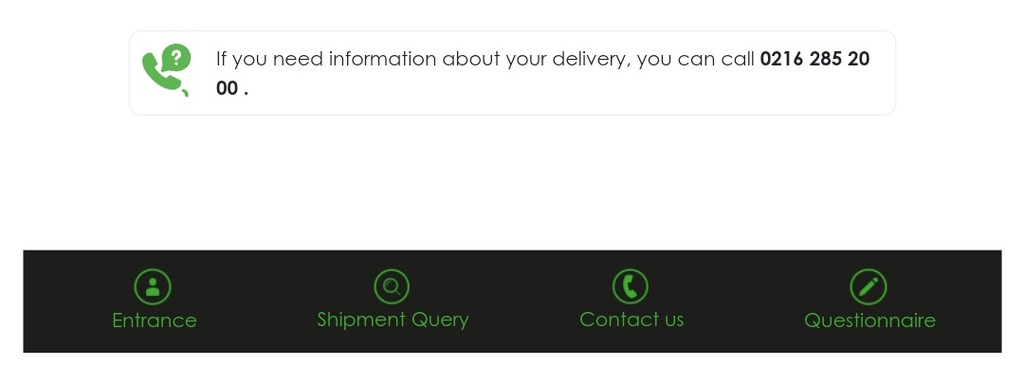Screen dimensions: 1024x376
Task: Open the Questionnaire pencil icon
Action: [869, 287]
